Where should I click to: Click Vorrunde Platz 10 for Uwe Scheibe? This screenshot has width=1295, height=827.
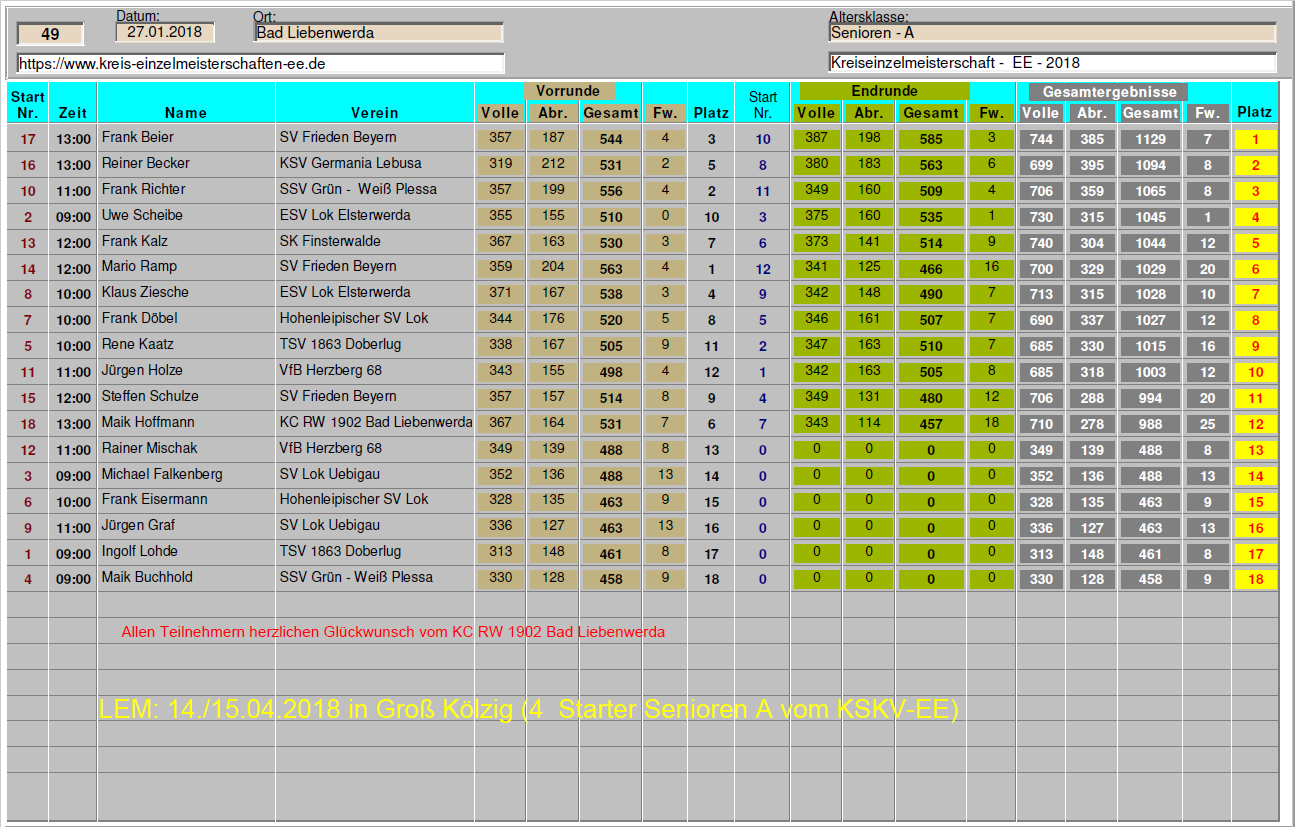712,217
